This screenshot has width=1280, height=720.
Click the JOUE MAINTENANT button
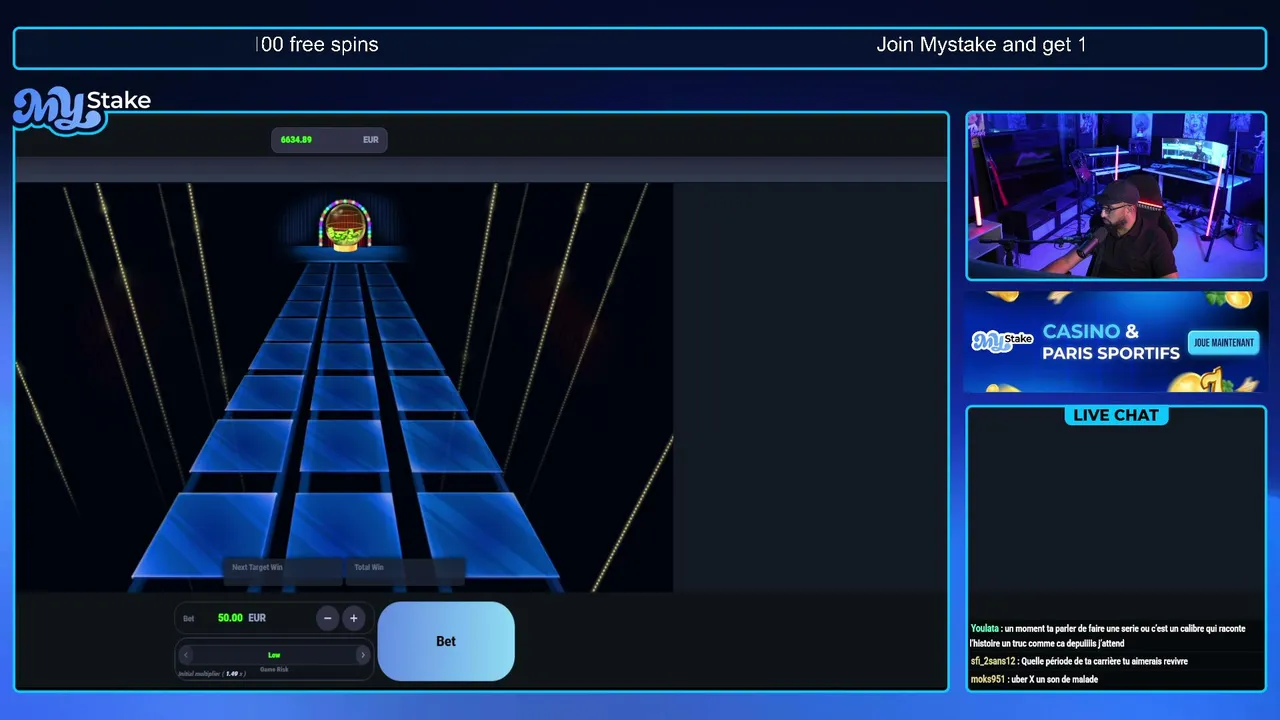(1223, 342)
